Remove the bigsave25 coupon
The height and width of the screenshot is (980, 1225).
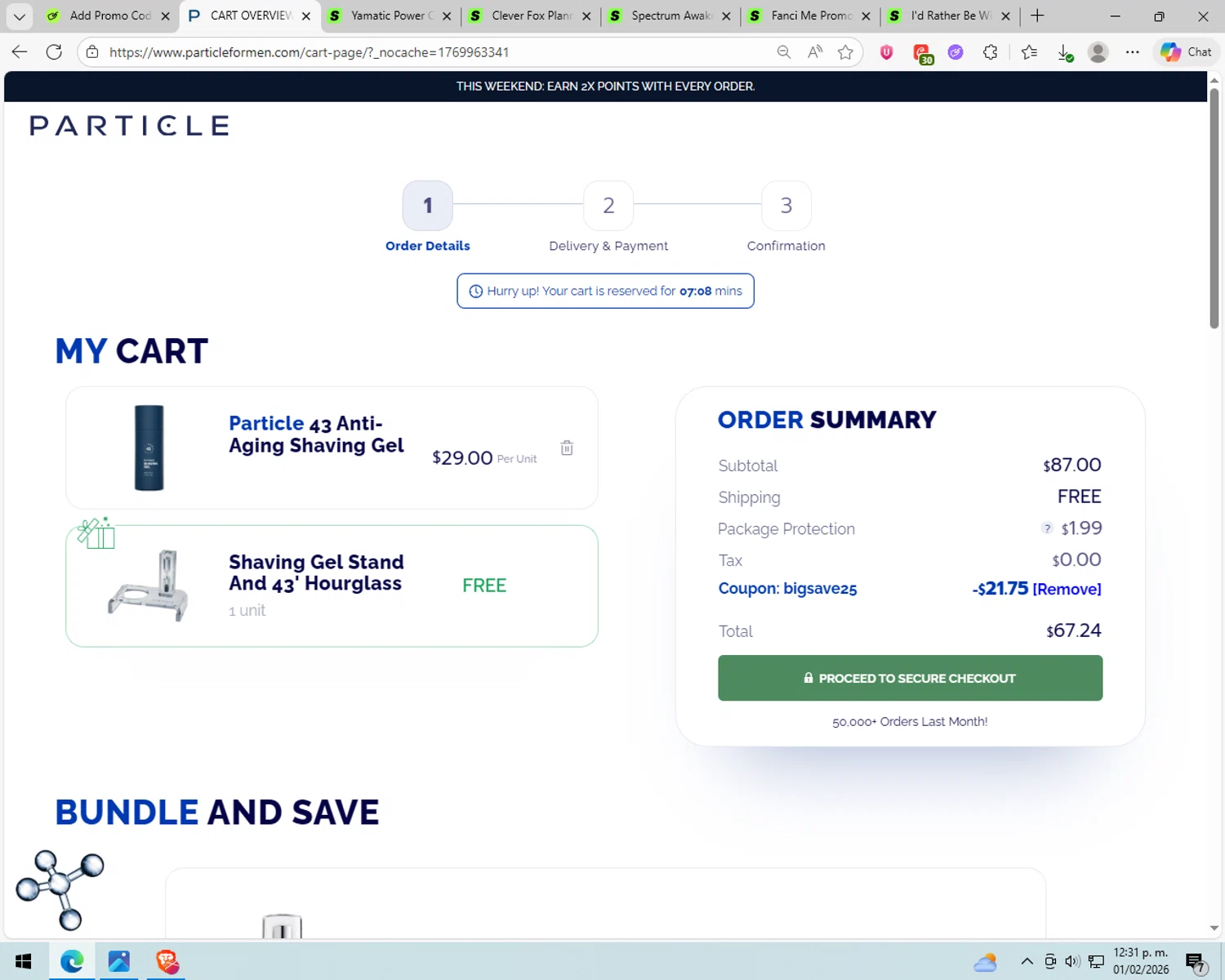pyautogui.click(x=1067, y=589)
